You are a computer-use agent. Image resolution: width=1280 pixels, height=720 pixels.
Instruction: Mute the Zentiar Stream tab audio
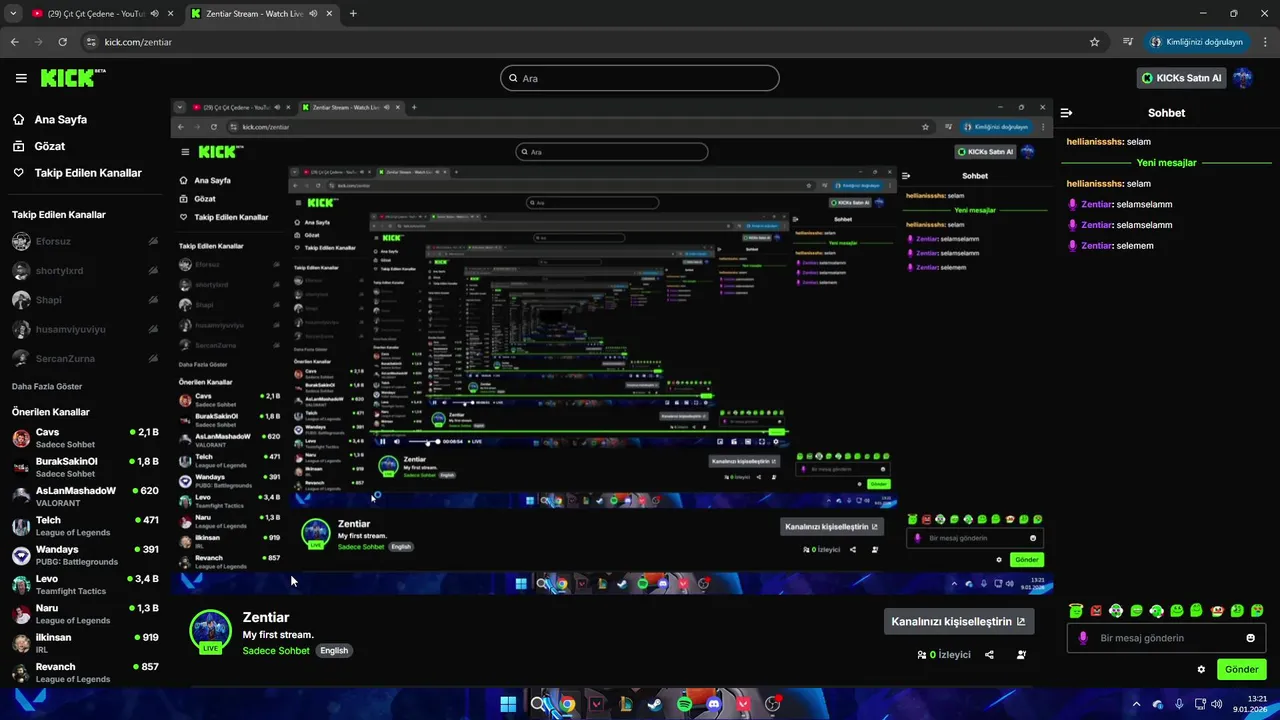click(x=314, y=13)
